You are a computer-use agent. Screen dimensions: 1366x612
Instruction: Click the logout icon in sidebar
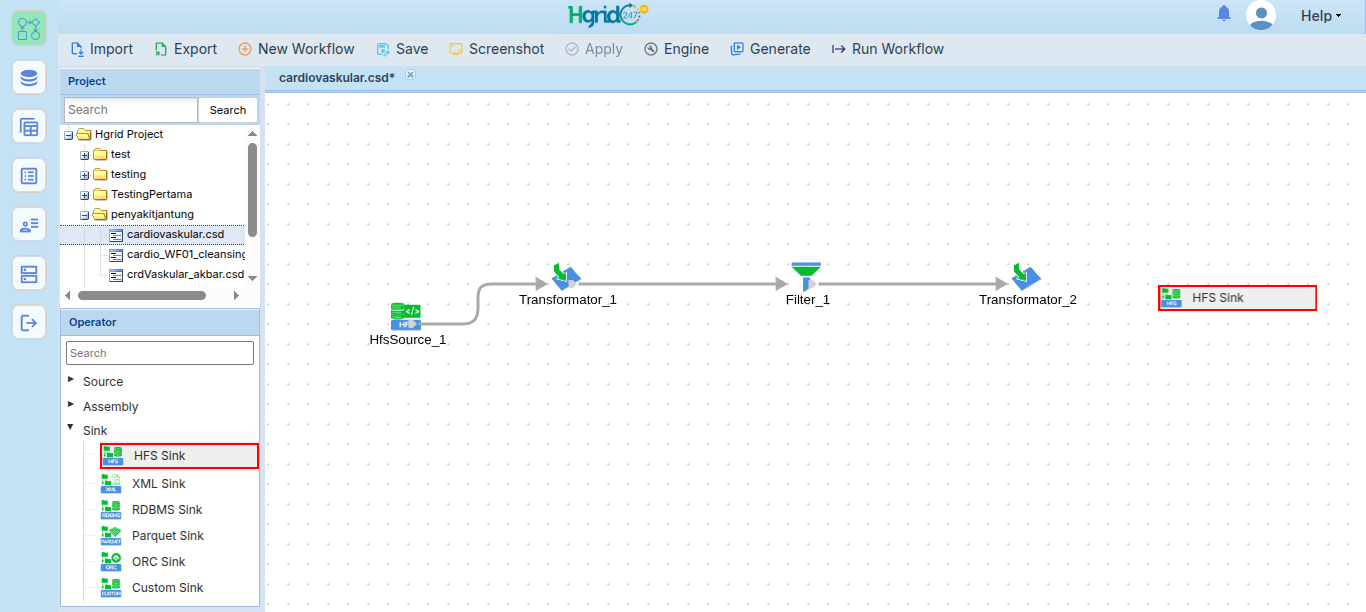[29, 322]
